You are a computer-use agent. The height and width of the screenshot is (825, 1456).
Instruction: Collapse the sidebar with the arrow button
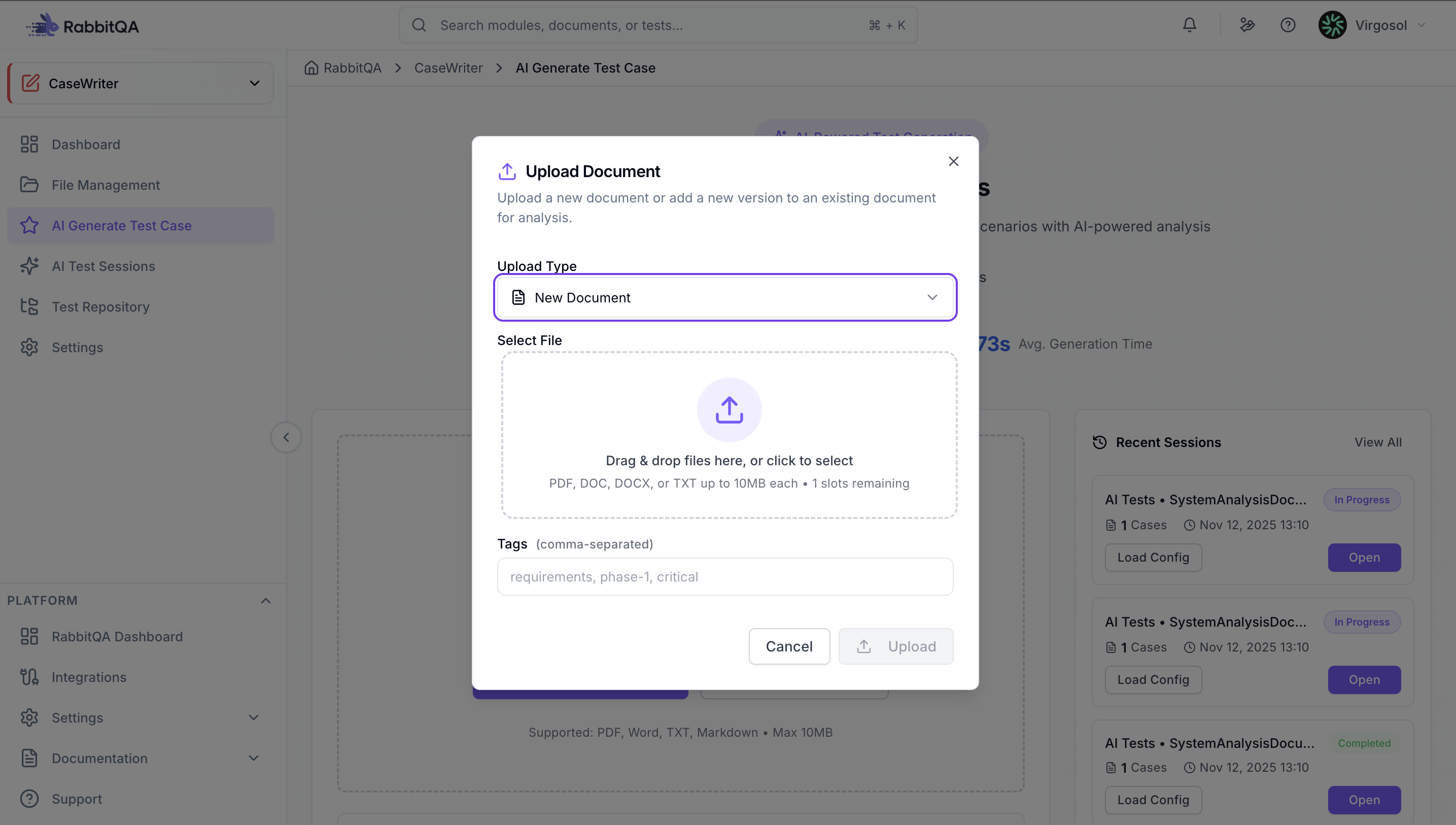(x=286, y=437)
